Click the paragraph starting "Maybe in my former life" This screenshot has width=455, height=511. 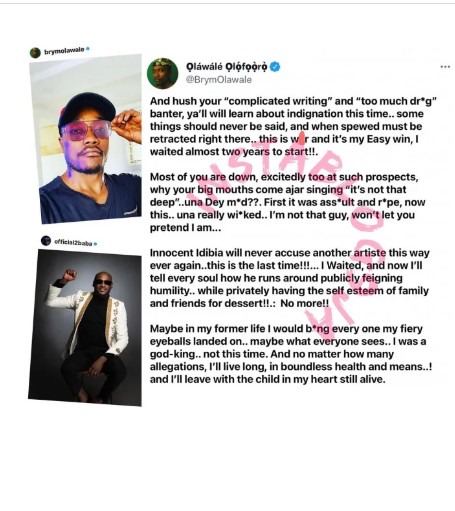coord(291,354)
